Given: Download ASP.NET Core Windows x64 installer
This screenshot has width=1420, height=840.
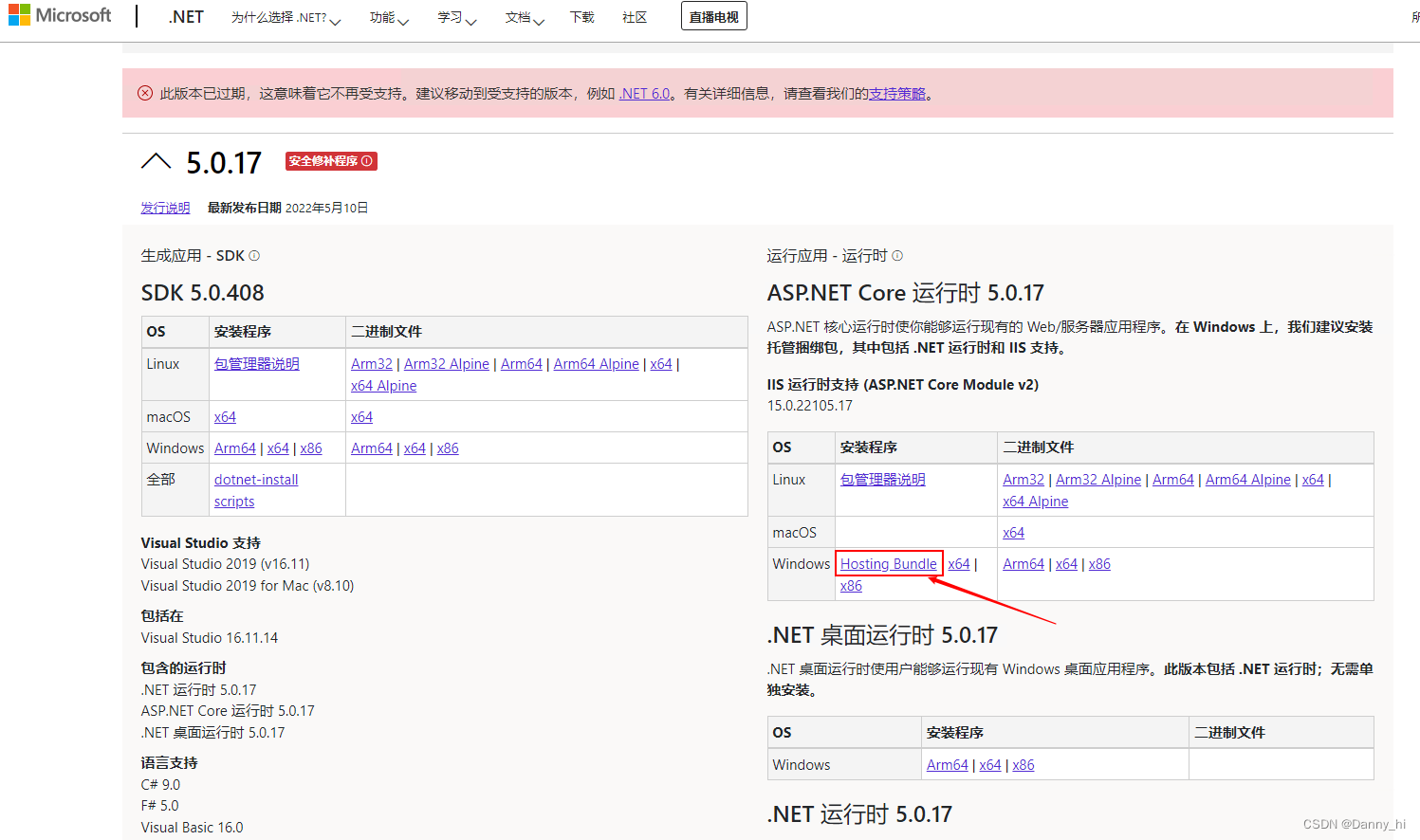Looking at the screenshot, I should click(x=959, y=564).
